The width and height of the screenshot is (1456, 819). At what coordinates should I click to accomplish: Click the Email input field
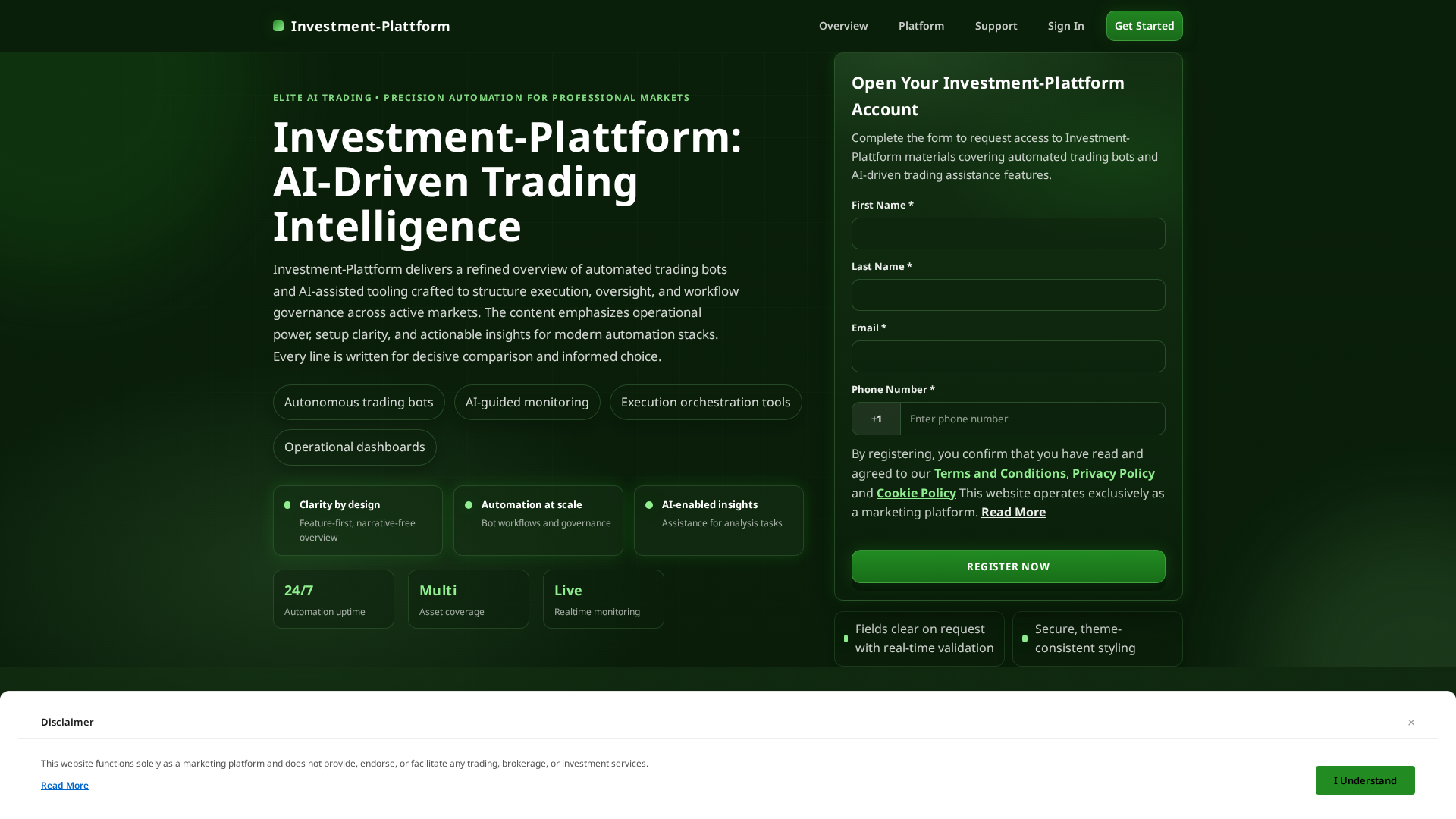1008,356
